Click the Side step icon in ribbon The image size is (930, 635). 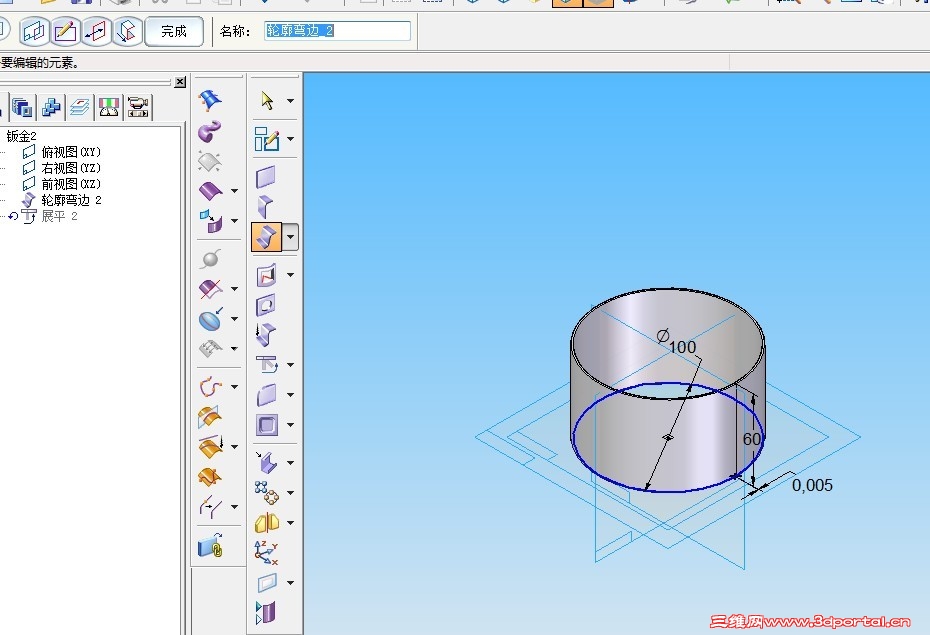click(96, 31)
